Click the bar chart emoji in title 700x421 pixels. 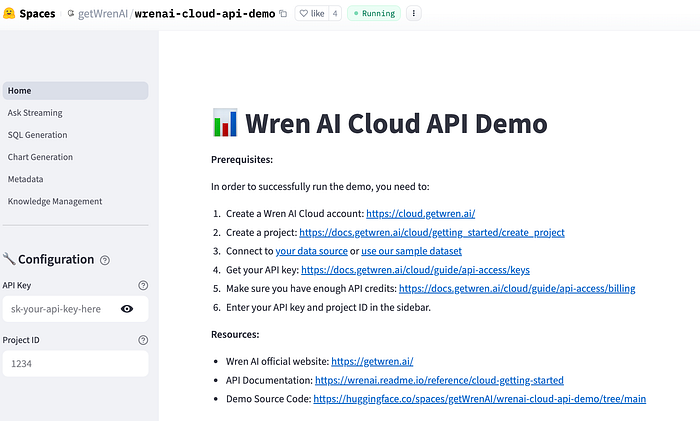(x=225, y=123)
